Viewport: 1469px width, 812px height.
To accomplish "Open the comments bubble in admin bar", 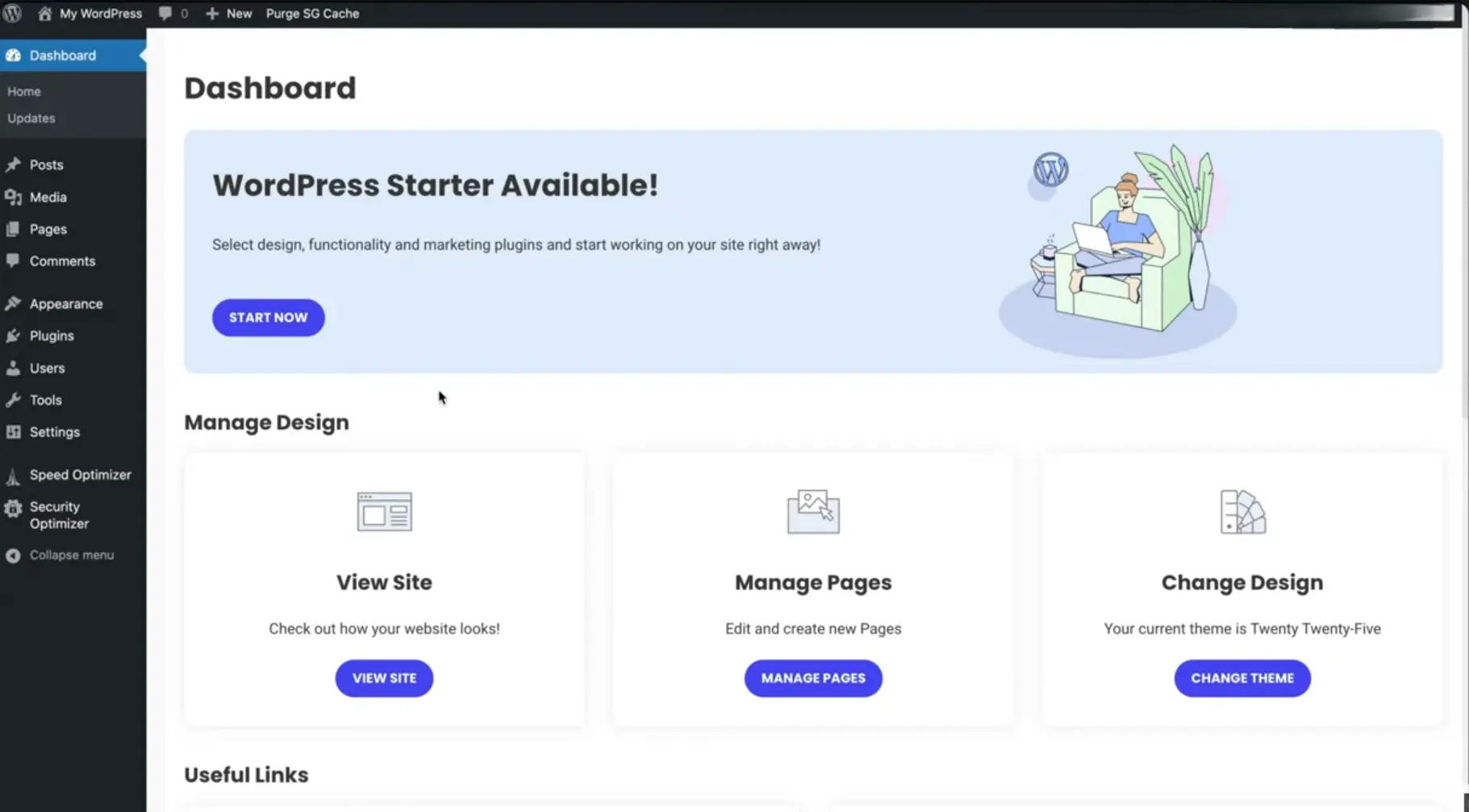I will tap(165, 13).
